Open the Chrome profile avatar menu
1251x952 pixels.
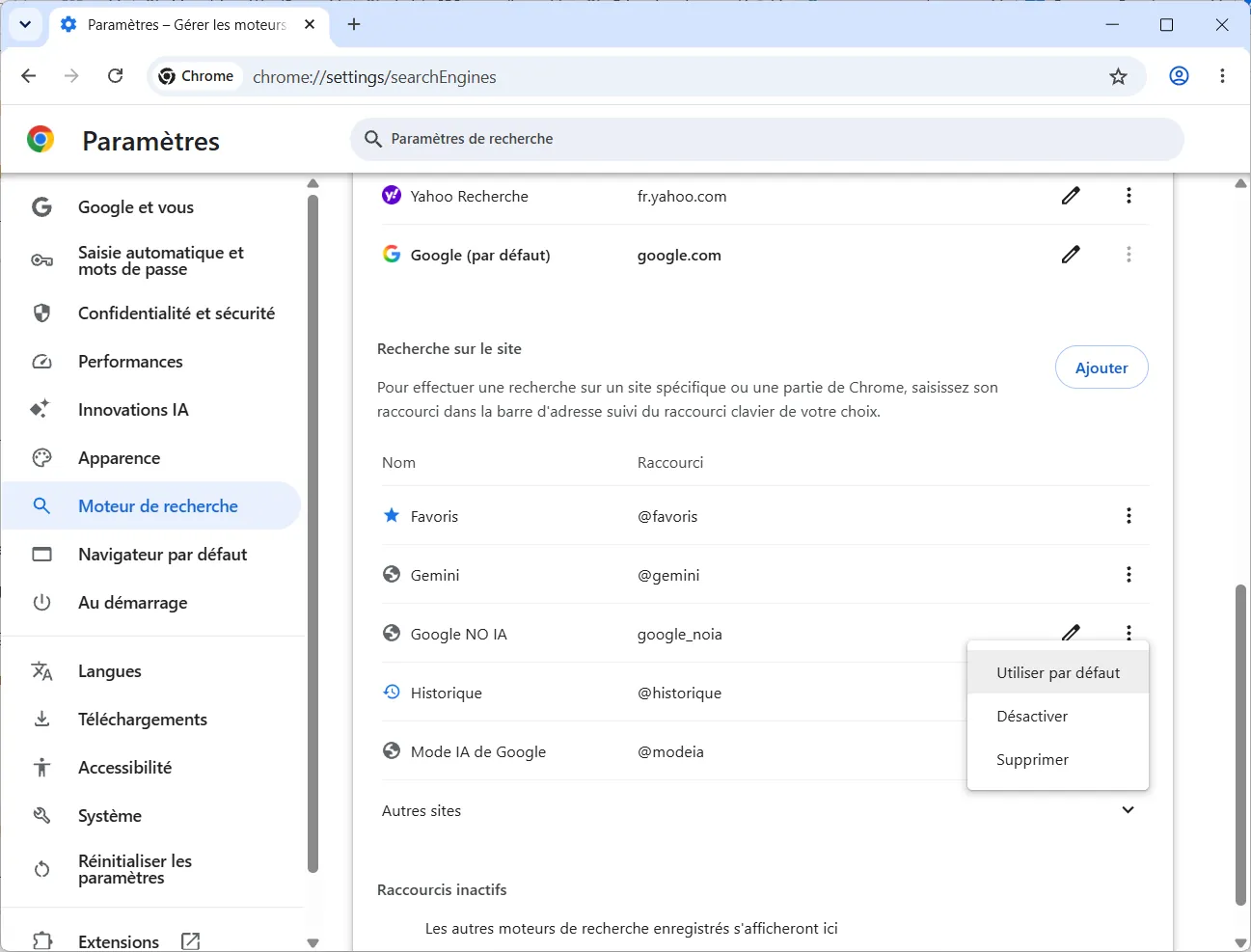pyautogui.click(x=1179, y=76)
